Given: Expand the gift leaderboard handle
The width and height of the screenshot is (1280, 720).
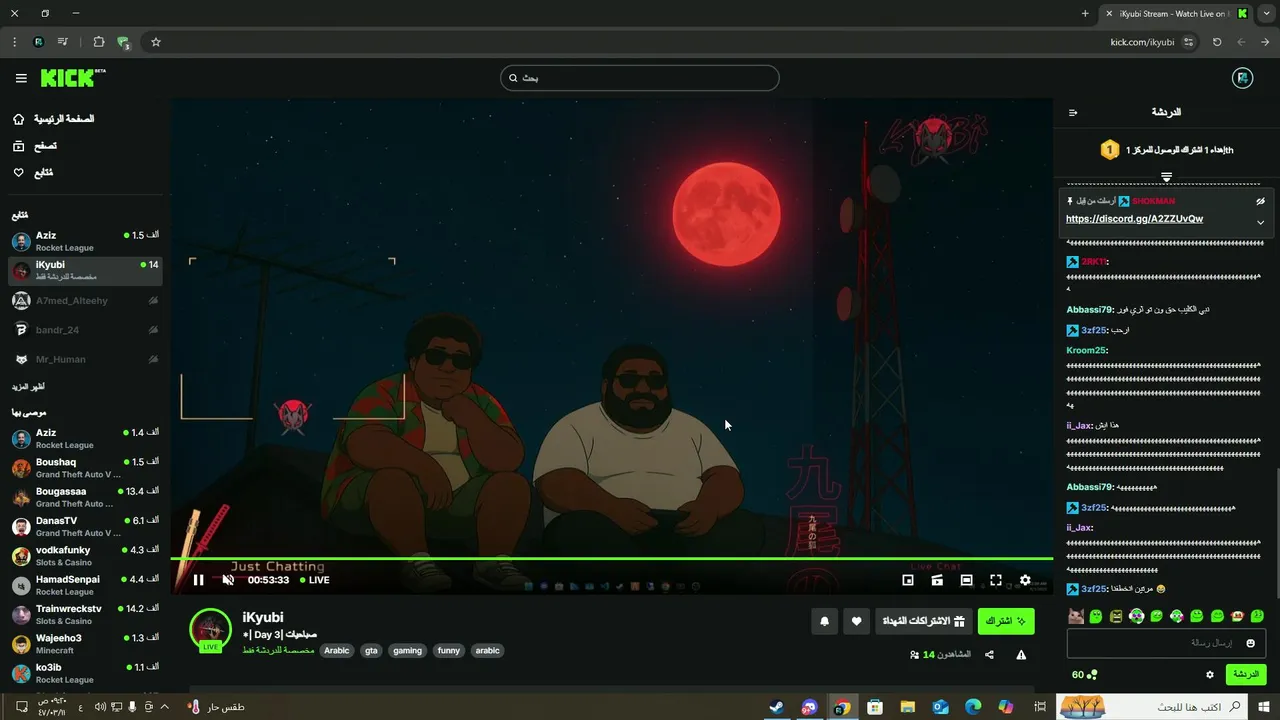Looking at the screenshot, I should 1166,177.
